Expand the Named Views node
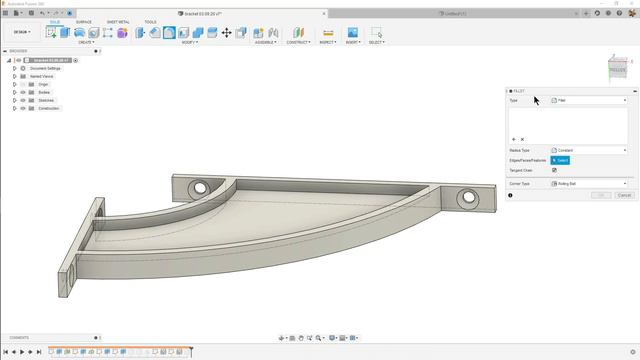This screenshot has width=640, height=360. pyautogui.click(x=15, y=76)
